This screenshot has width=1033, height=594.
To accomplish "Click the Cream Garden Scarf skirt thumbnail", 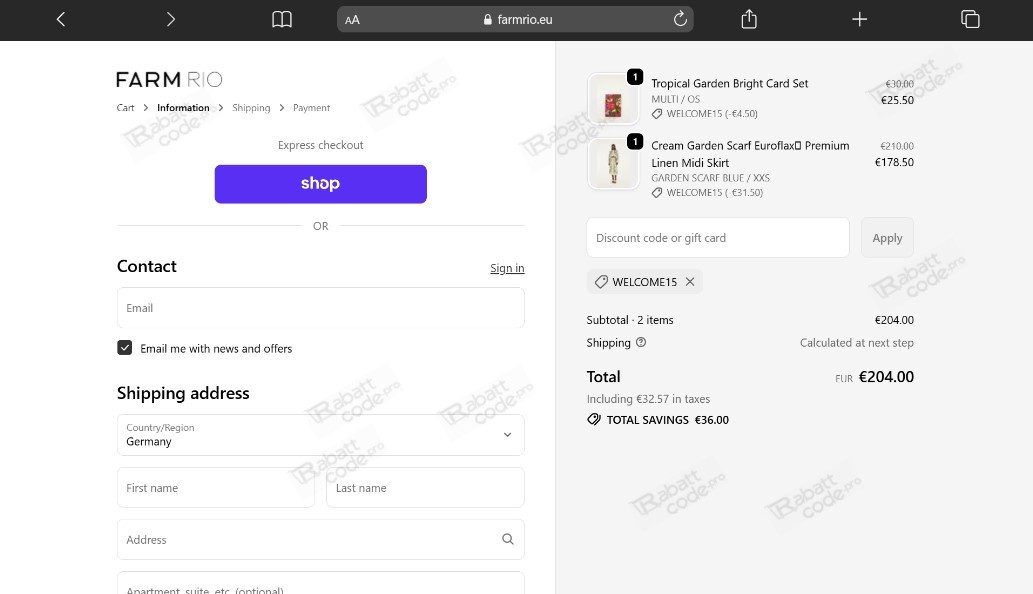I will click(x=613, y=163).
